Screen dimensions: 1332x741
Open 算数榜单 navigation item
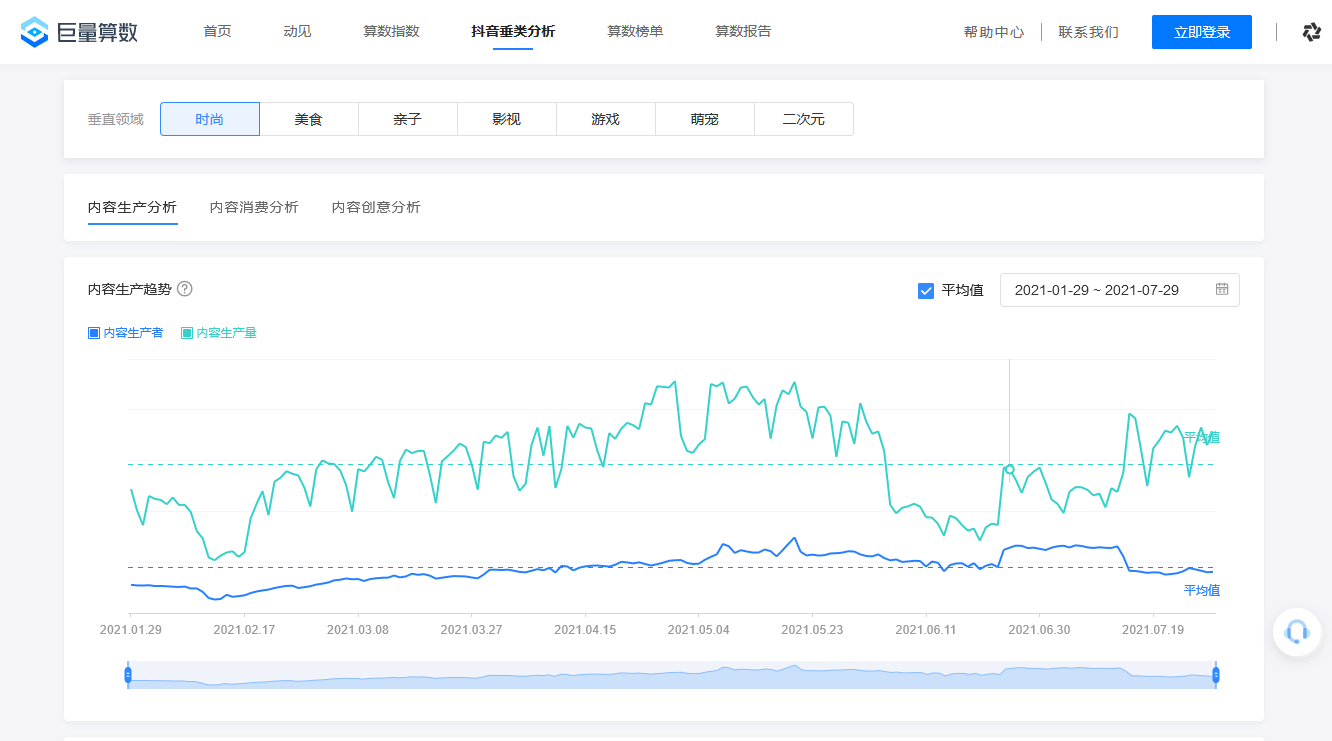coord(635,32)
